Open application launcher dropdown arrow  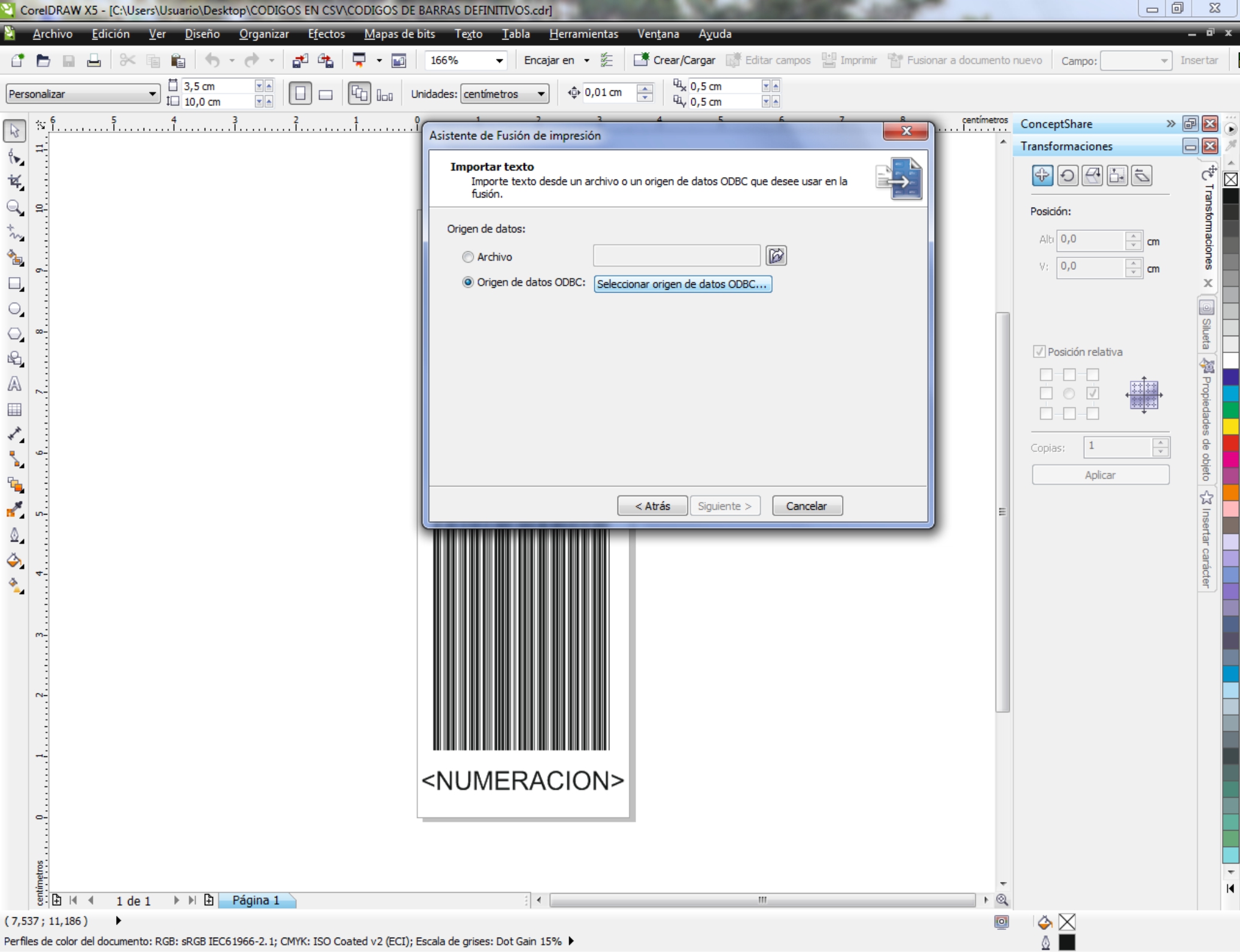(x=379, y=60)
